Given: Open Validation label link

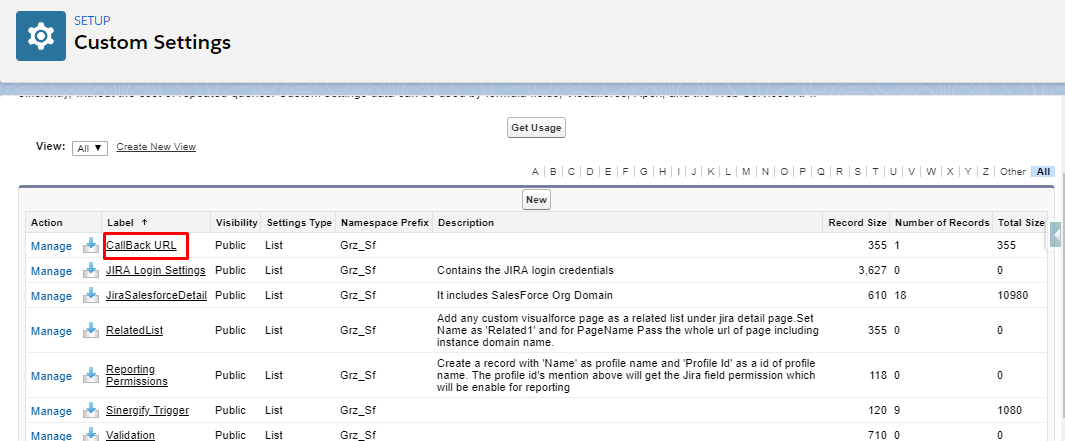Looking at the screenshot, I should 130,435.
